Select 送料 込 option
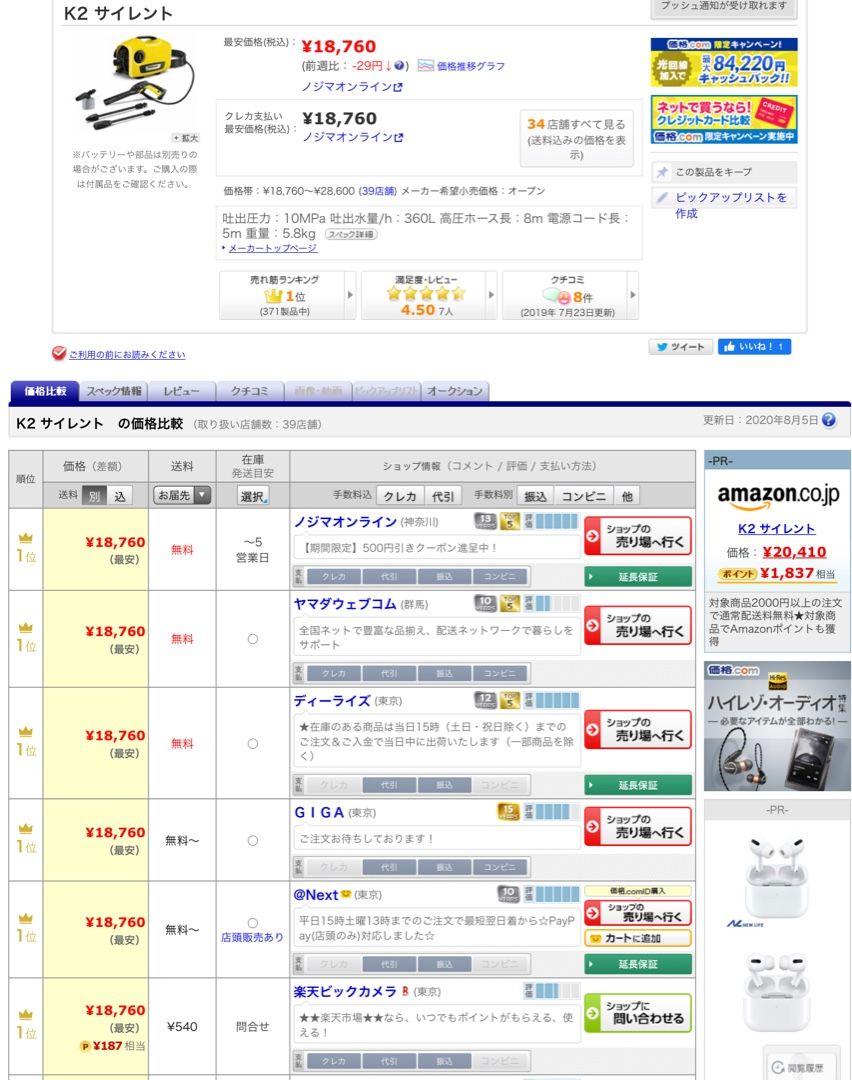This screenshot has height=1080, width=852. pos(120,495)
